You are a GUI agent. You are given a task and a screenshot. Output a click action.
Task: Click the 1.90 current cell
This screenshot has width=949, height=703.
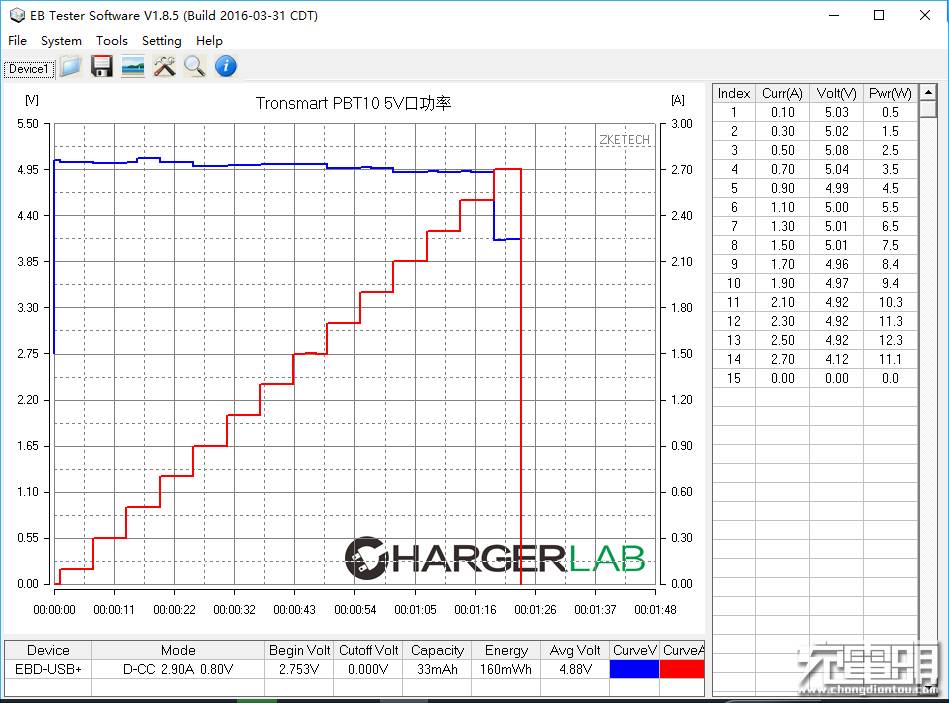[x=782, y=283]
